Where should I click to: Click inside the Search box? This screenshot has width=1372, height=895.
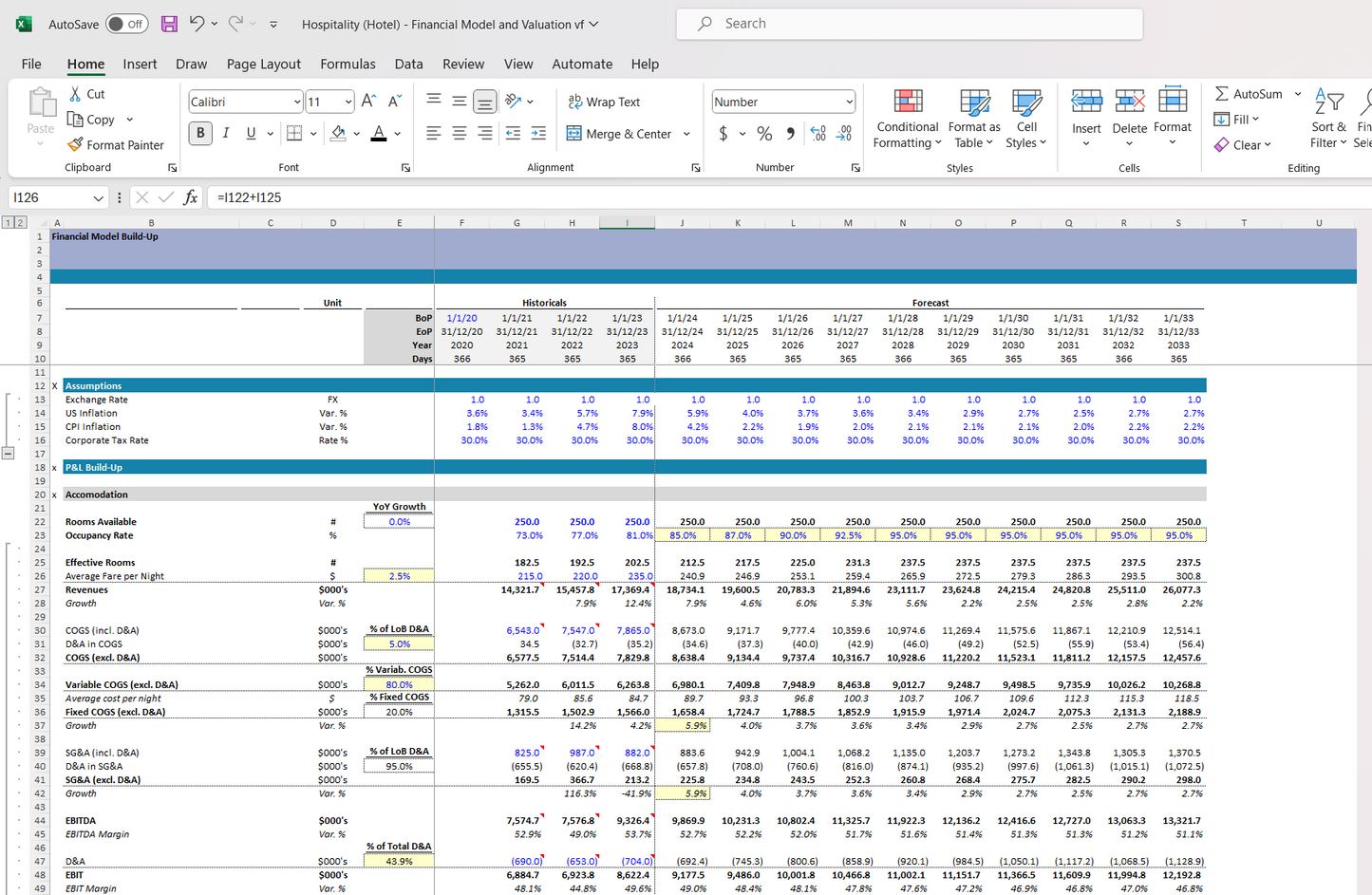pos(910,24)
